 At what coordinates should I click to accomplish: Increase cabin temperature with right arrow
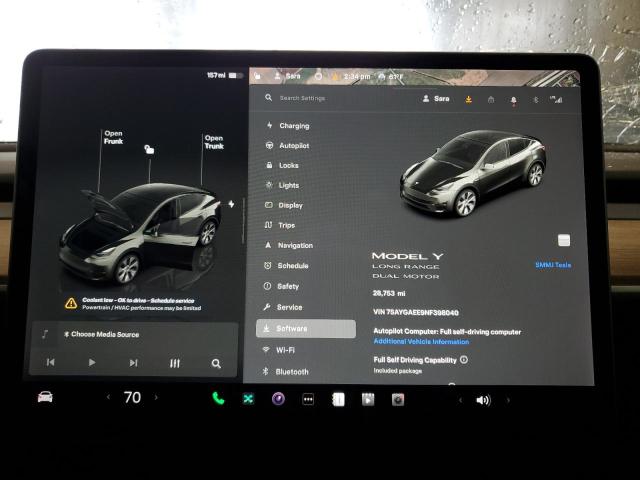point(156,397)
